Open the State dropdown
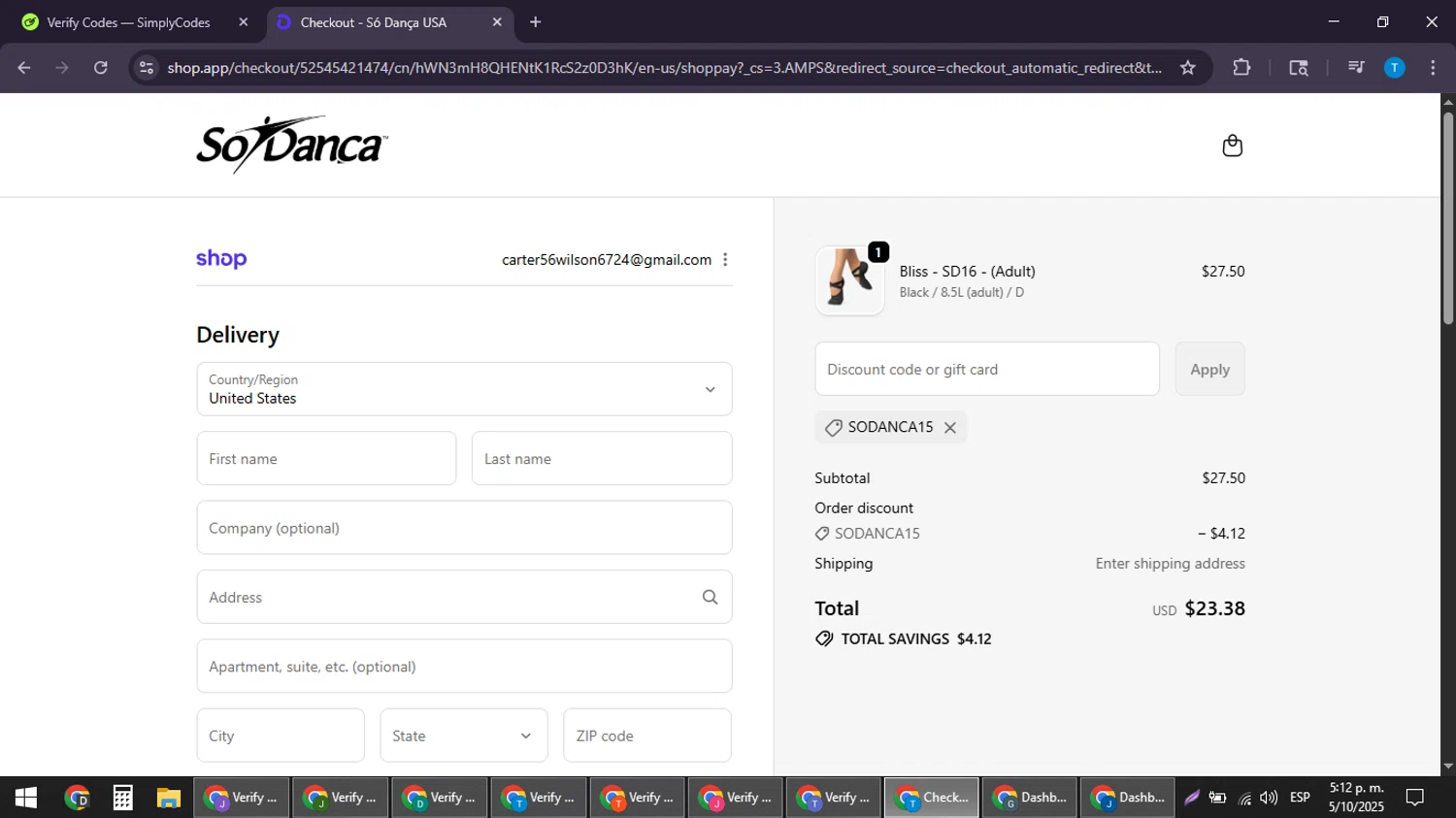This screenshot has width=1456, height=818. coord(464,736)
